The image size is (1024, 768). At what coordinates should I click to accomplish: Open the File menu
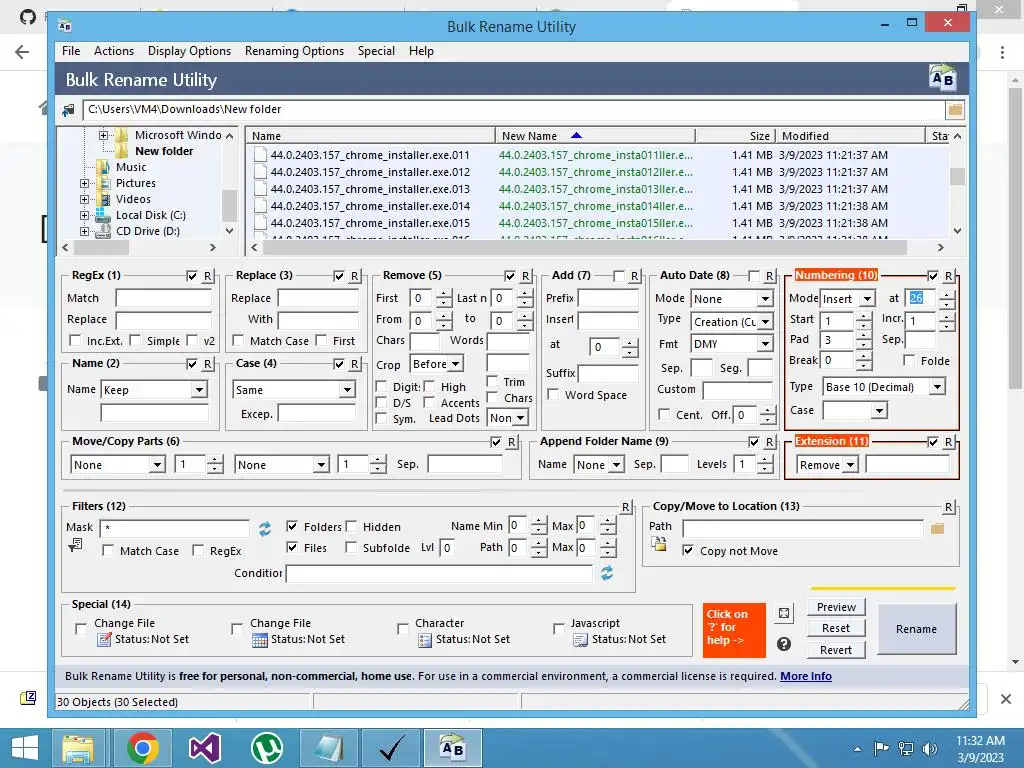71,51
